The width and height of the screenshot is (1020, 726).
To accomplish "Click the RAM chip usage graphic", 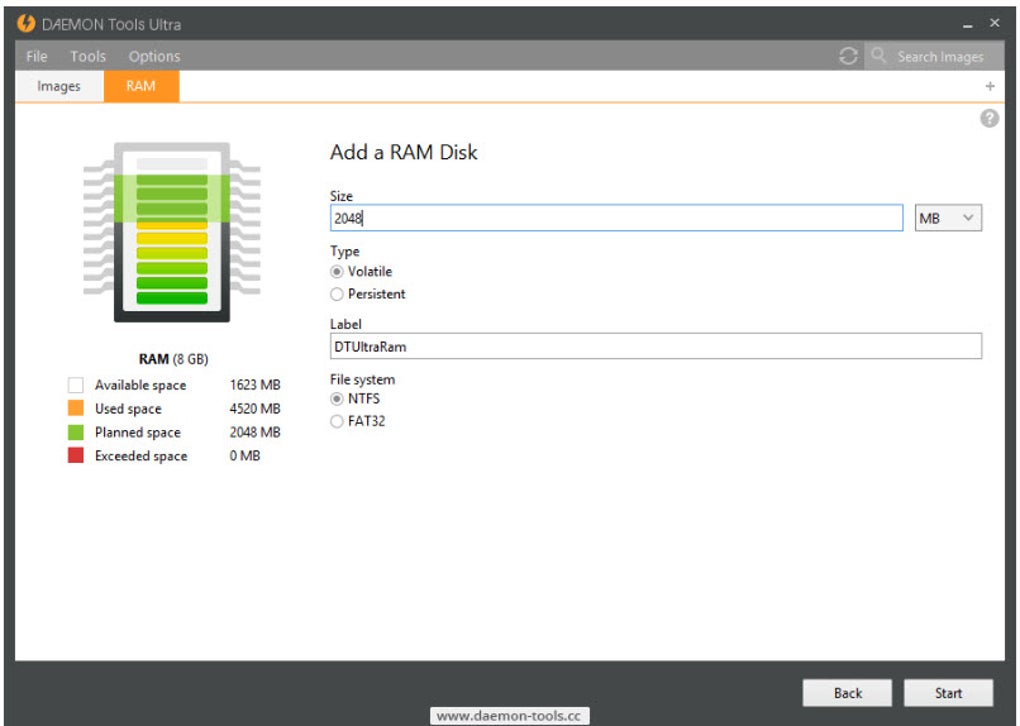I will coord(172,232).
